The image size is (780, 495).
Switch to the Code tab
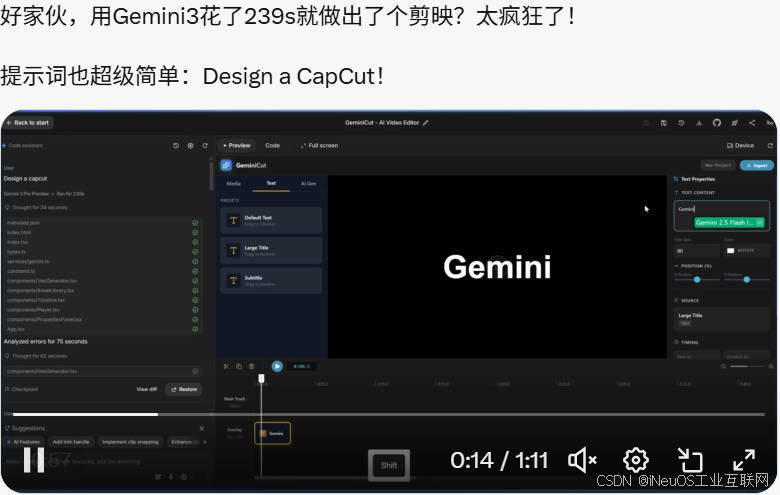coord(273,145)
